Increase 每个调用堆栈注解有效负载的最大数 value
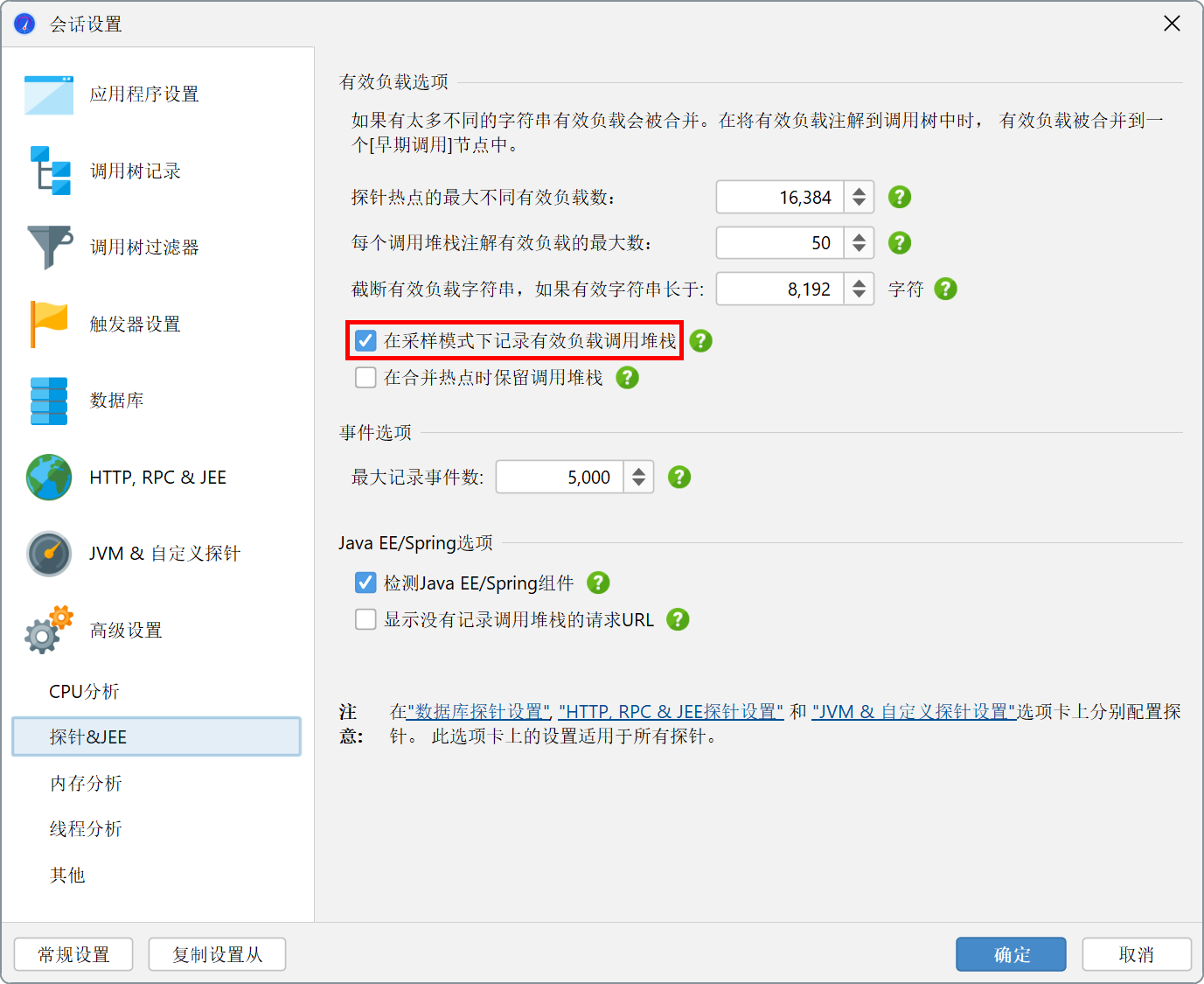The width and height of the screenshot is (1204, 984). click(860, 235)
